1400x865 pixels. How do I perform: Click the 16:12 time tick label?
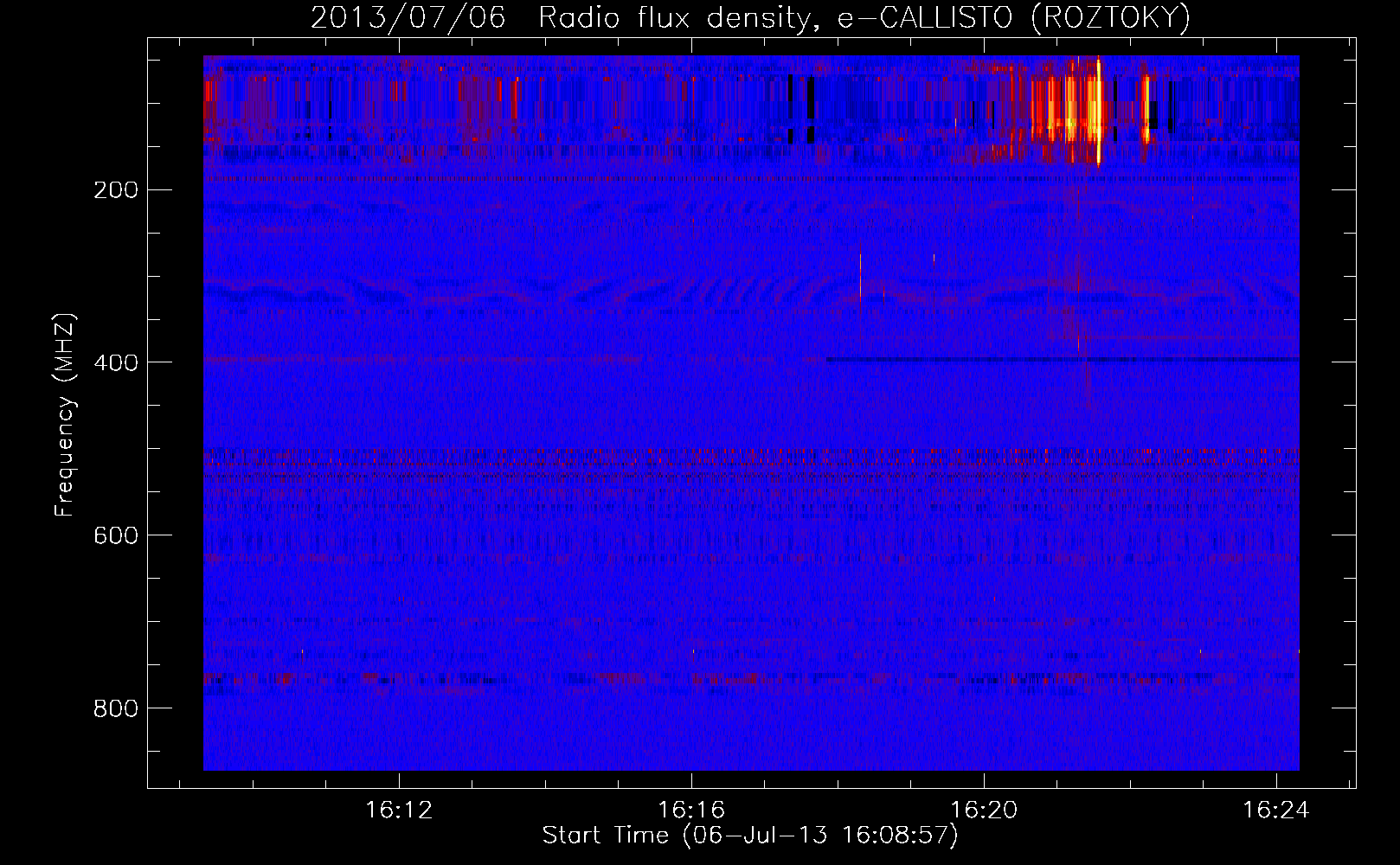point(399,810)
